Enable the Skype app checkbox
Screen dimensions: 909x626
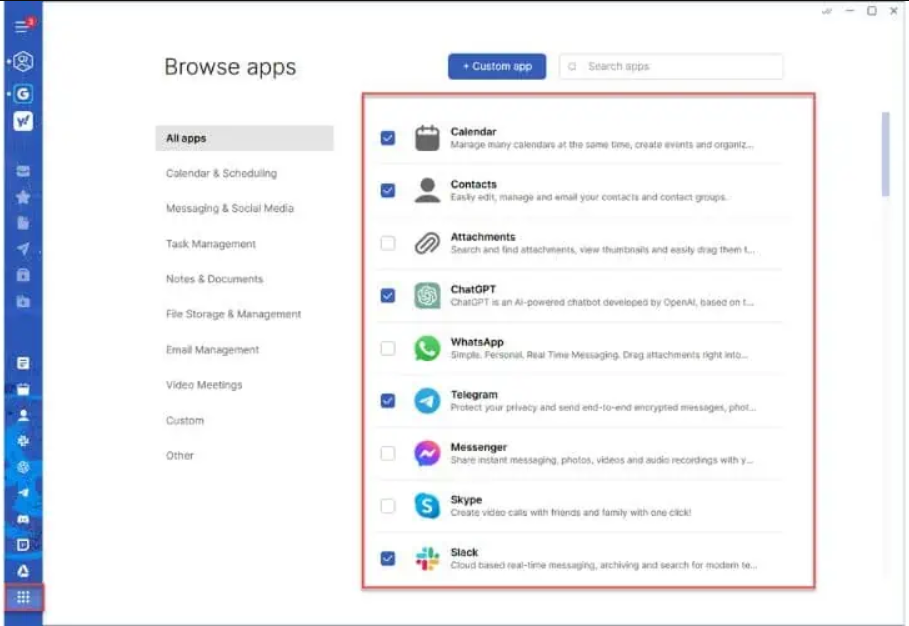[388, 506]
